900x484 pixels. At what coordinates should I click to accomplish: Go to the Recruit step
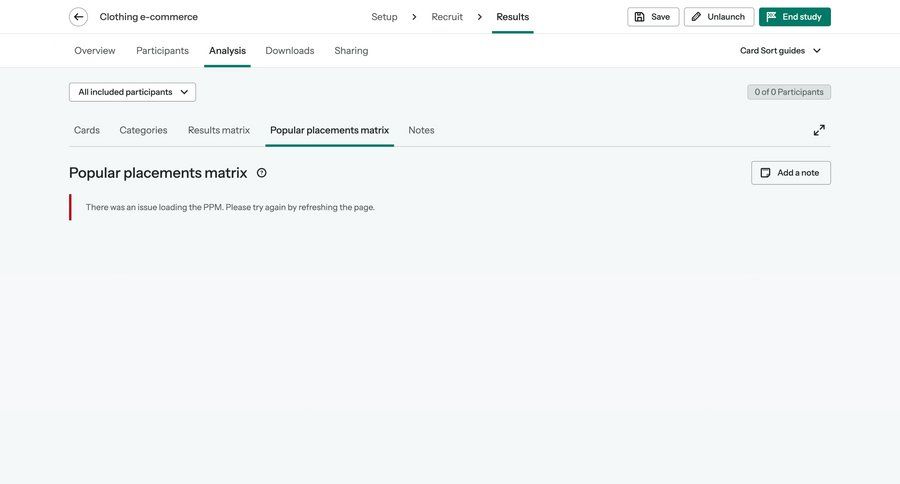click(447, 17)
